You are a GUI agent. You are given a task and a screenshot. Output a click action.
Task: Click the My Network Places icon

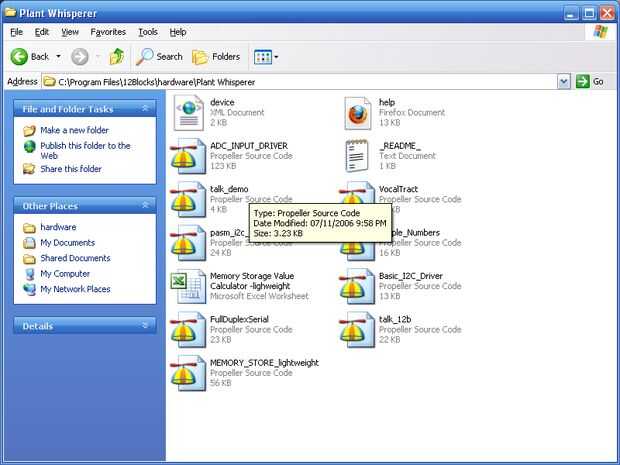coord(29,289)
